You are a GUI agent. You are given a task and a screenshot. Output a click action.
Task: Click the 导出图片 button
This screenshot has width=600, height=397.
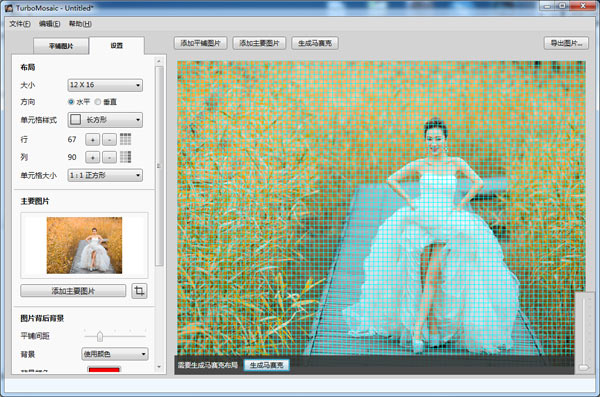[x=566, y=43]
